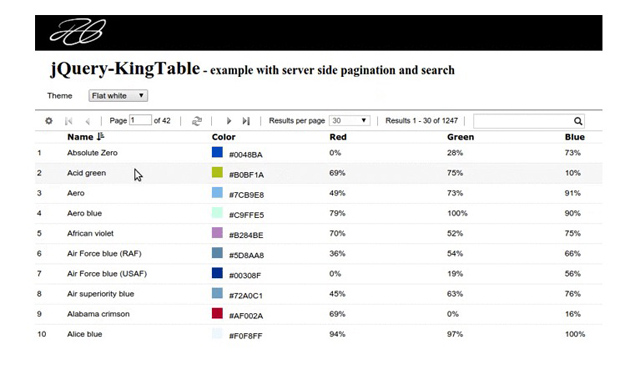
Task: Click the hex code #72A0C1
Action: (x=246, y=296)
